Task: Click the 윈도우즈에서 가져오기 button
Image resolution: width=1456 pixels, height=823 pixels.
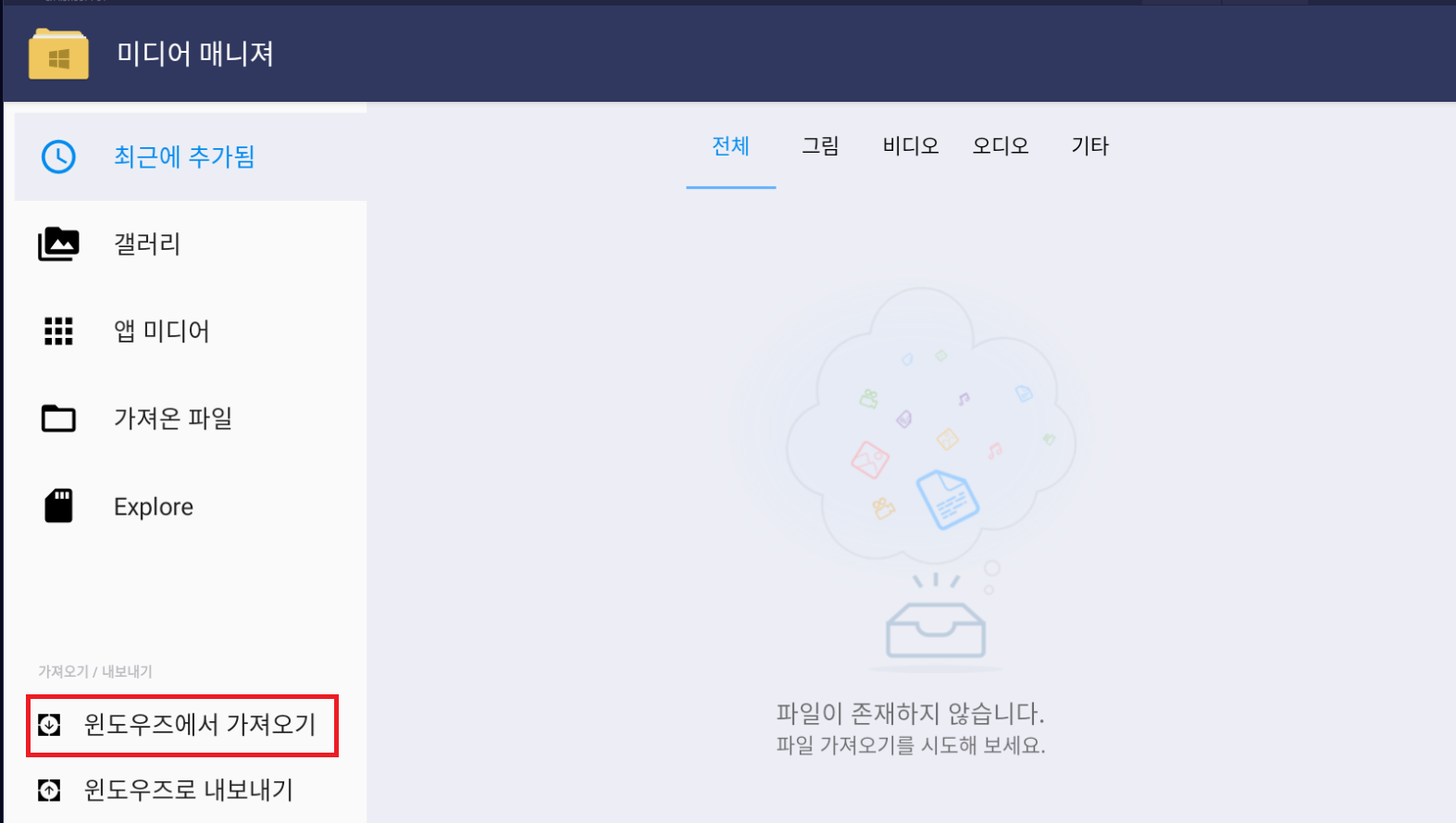Action: pos(182,725)
